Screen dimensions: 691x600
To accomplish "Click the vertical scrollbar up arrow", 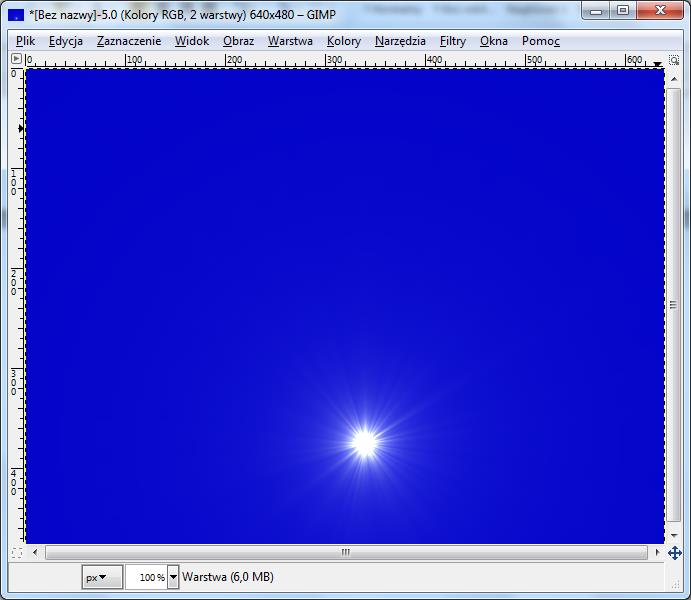I will [x=674, y=79].
